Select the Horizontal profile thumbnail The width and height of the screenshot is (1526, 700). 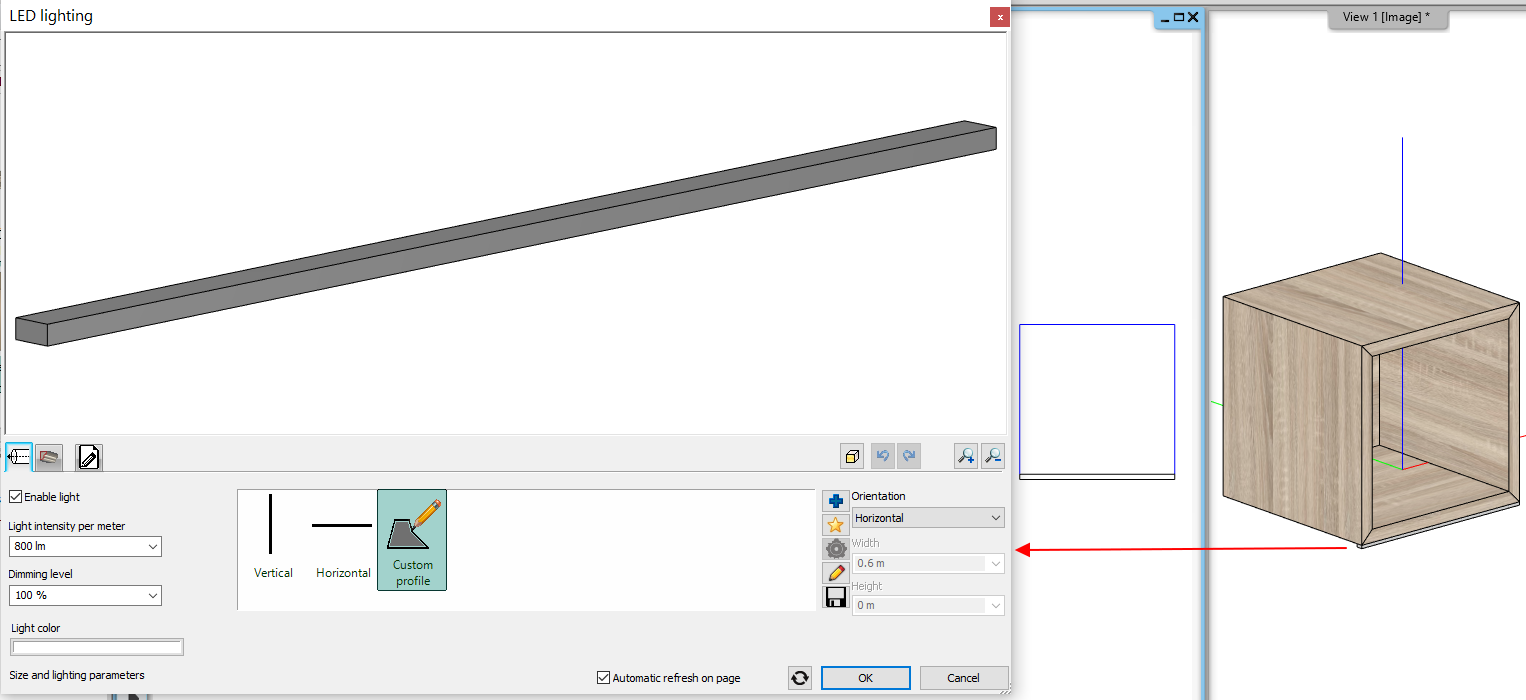pos(343,538)
